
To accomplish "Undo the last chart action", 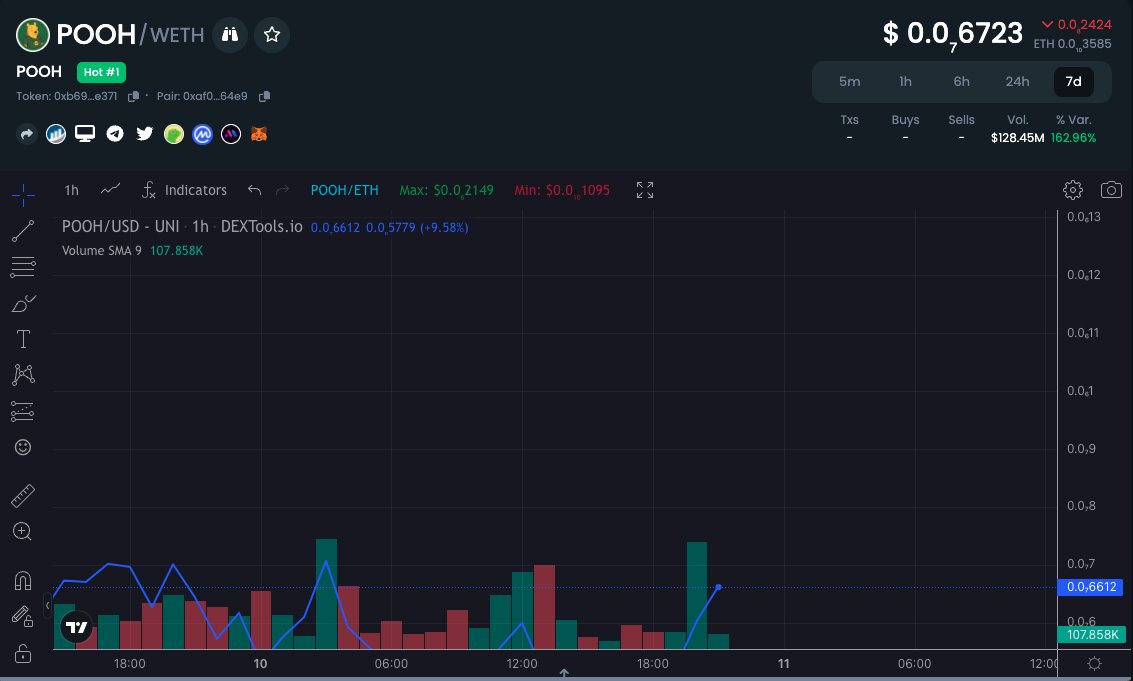I will 254,190.
